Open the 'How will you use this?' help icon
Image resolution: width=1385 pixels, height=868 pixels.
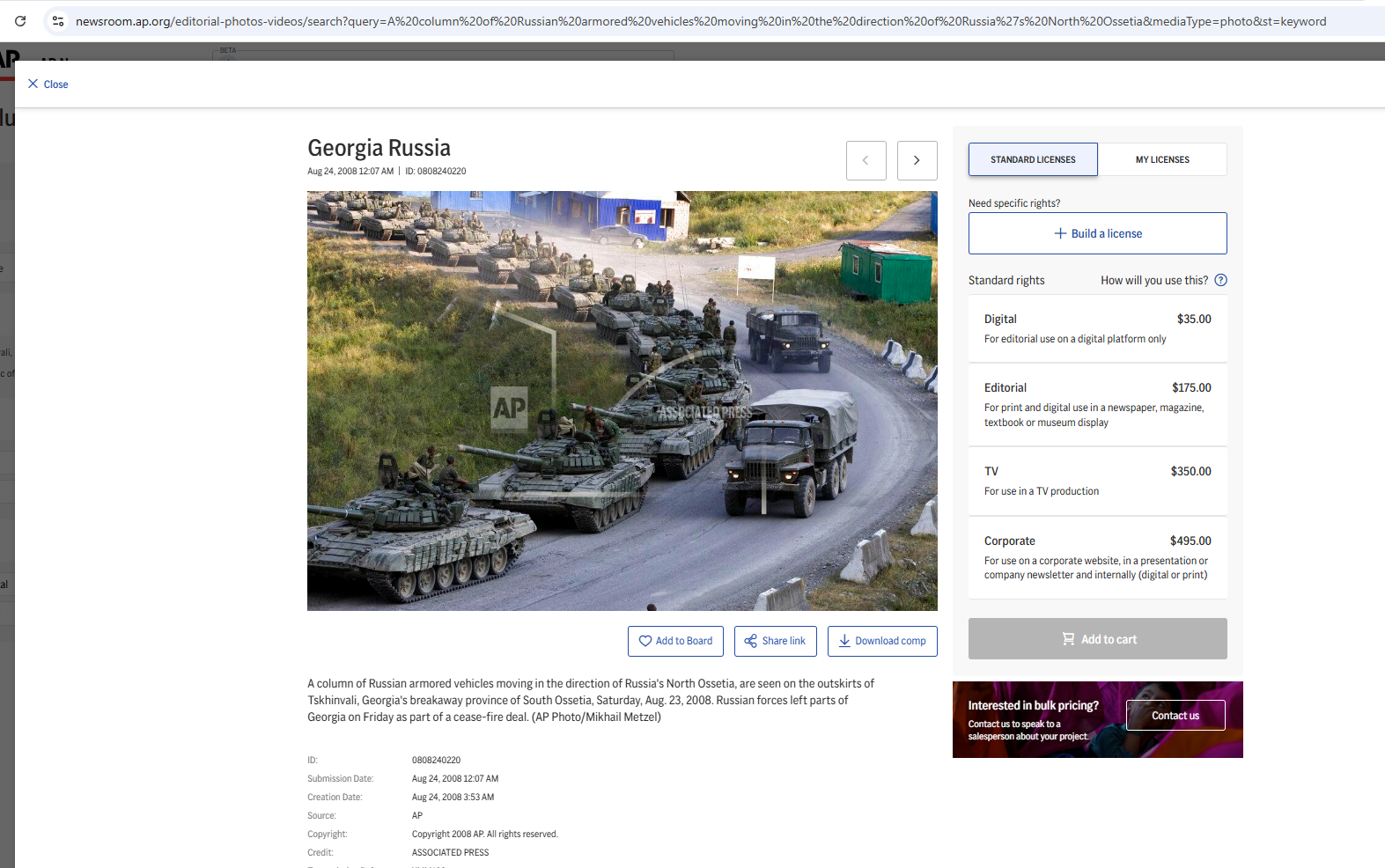(x=1220, y=280)
